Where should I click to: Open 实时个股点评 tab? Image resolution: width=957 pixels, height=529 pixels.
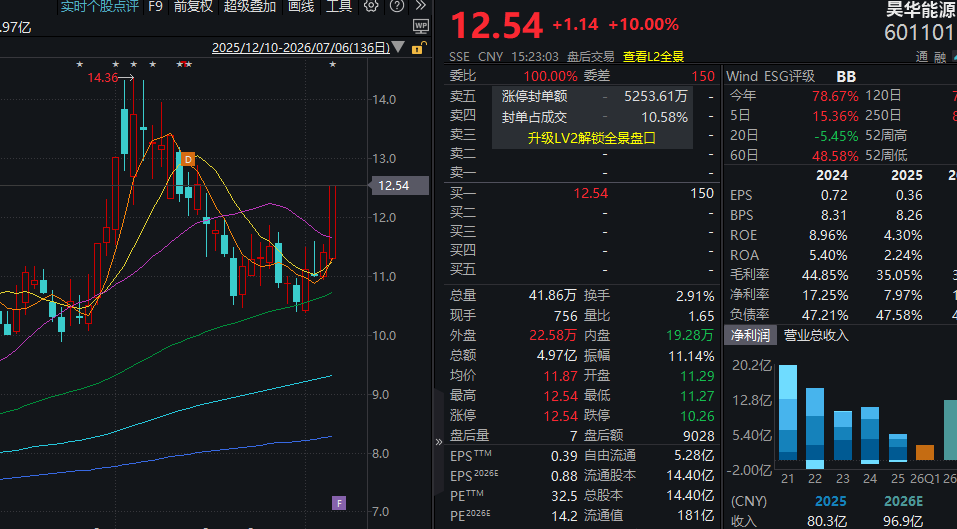99,7
